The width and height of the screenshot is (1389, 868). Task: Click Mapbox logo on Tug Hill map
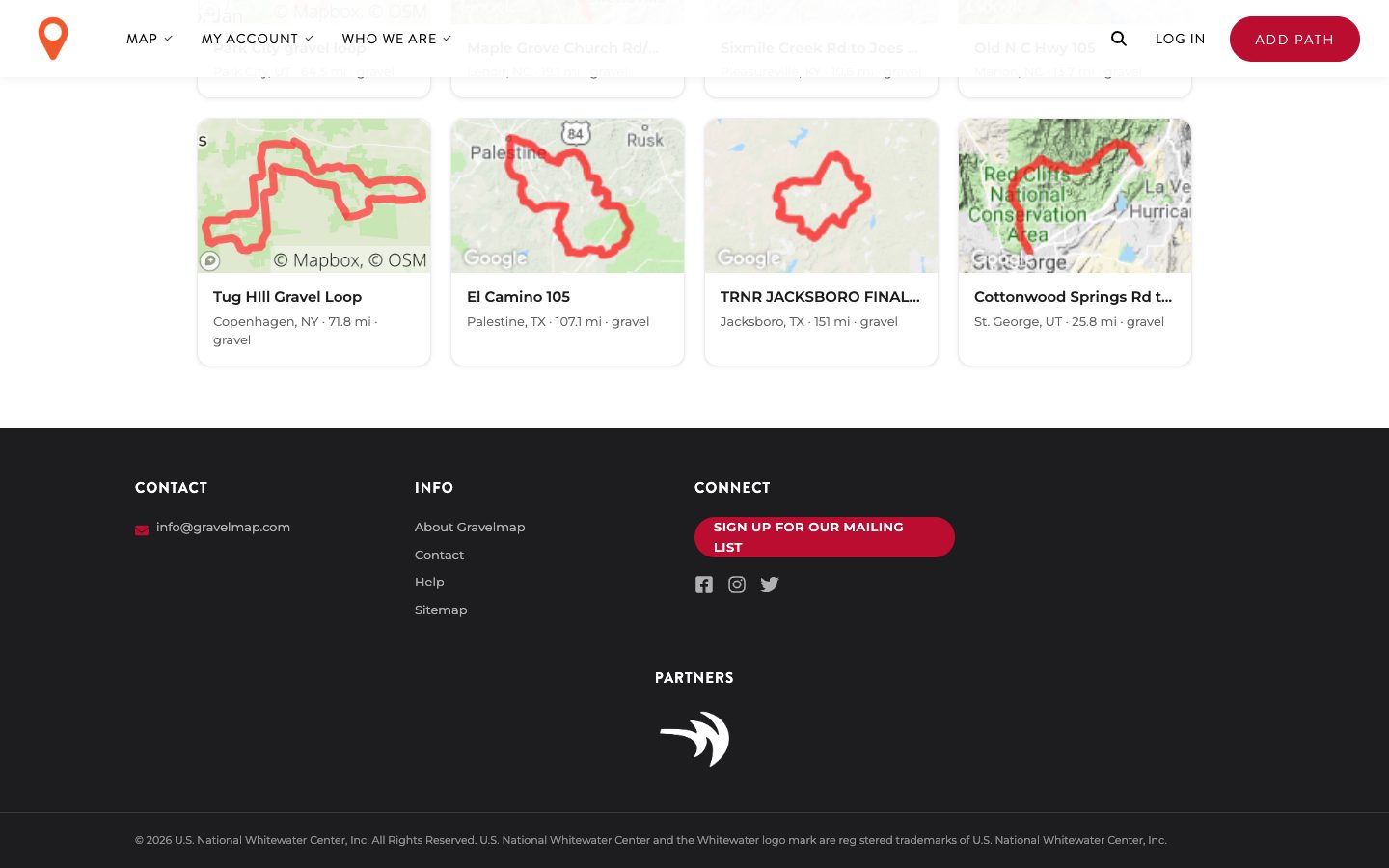pos(210,260)
